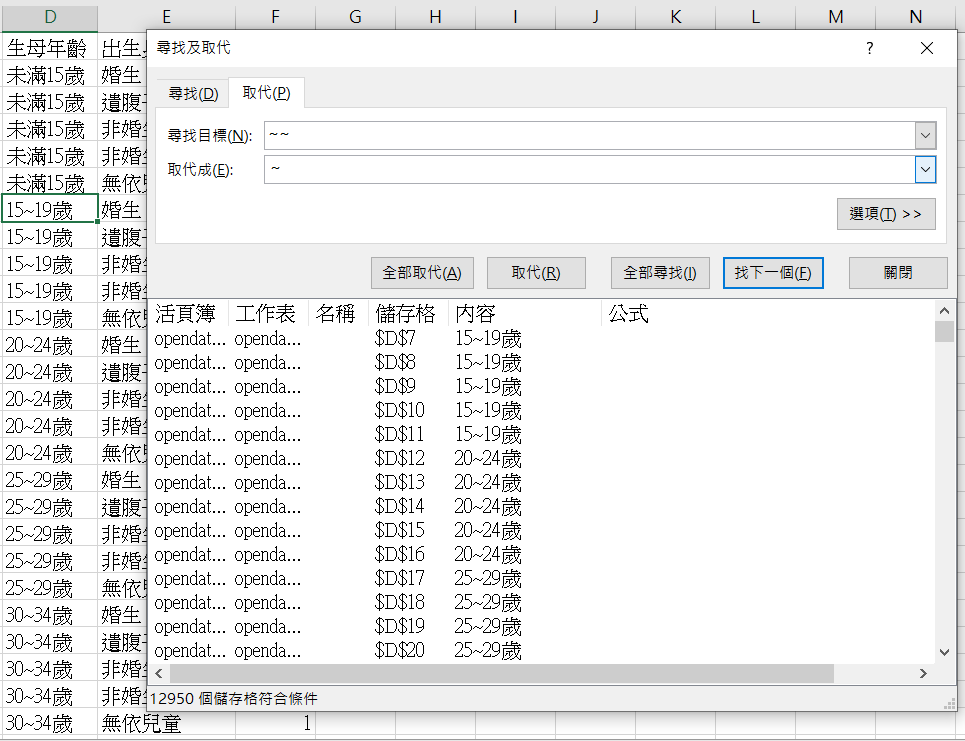The height and width of the screenshot is (741, 965).
Task: Click the 關閉 button
Action: click(897, 273)
